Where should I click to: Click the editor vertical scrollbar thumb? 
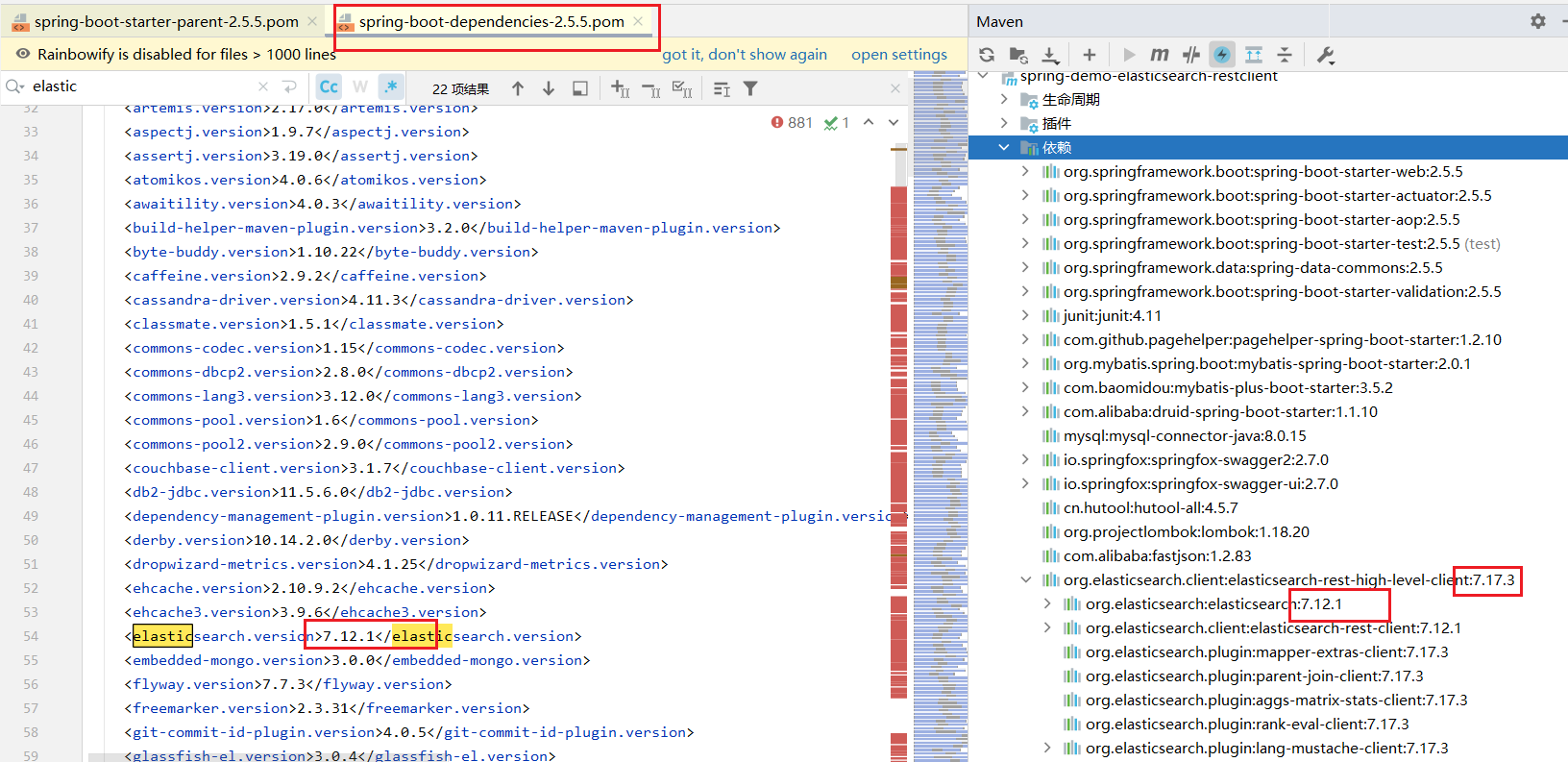tap(900, 166)
